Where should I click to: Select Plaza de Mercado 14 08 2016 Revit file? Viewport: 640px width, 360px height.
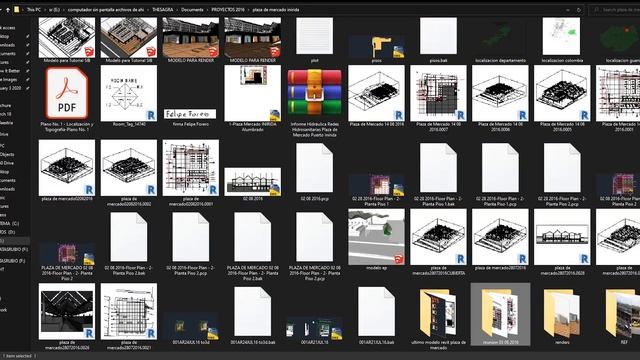376,93
